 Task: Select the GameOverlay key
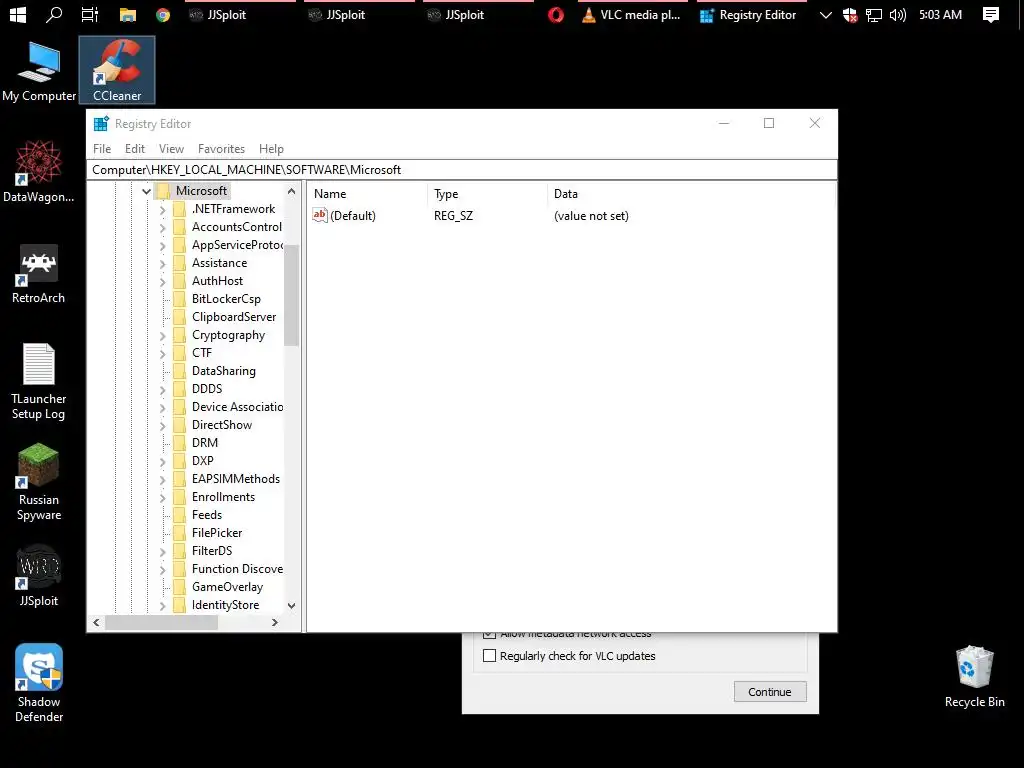227,587
